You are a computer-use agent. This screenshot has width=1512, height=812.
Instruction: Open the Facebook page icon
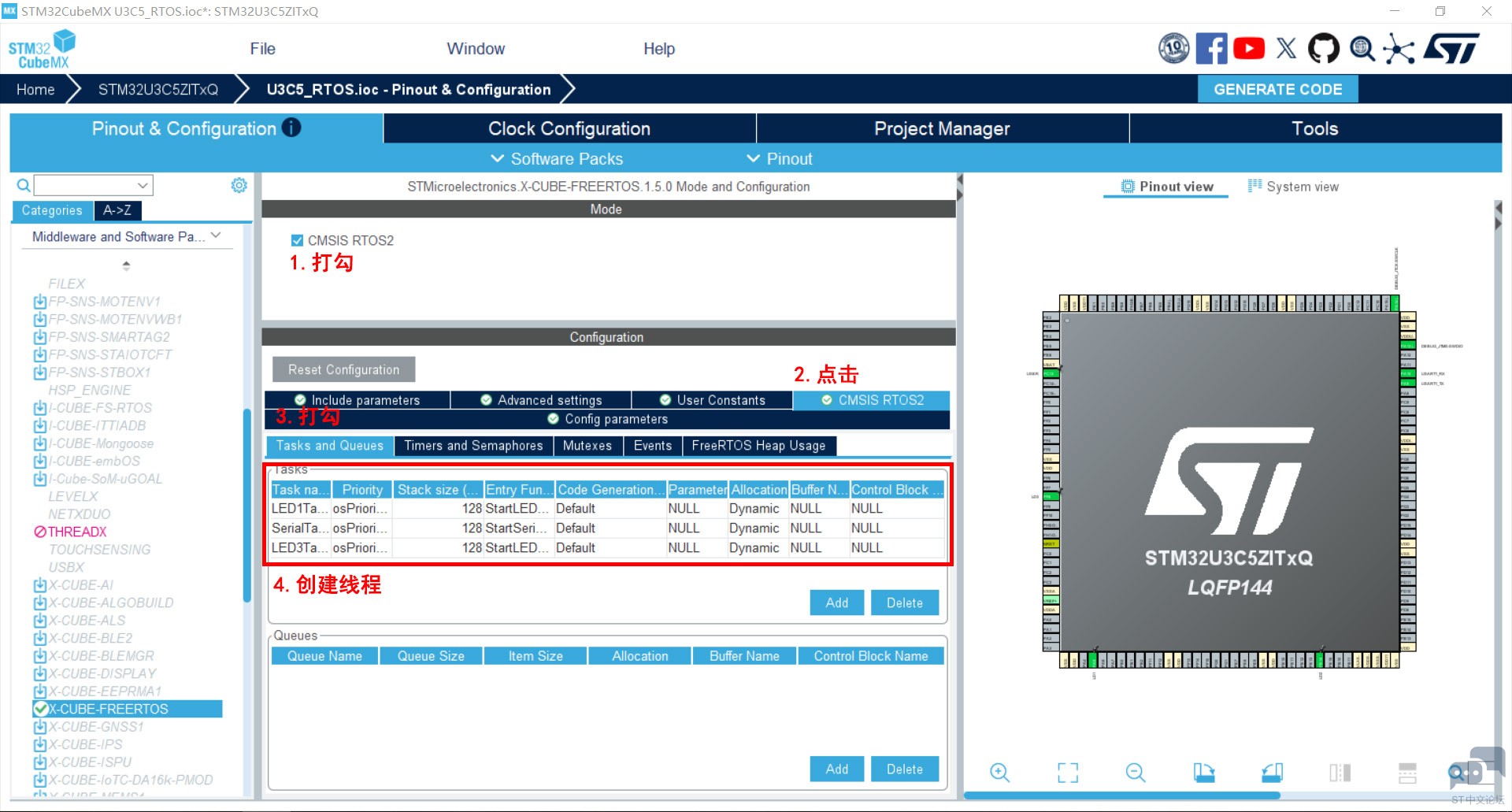tap(1211, 48)
